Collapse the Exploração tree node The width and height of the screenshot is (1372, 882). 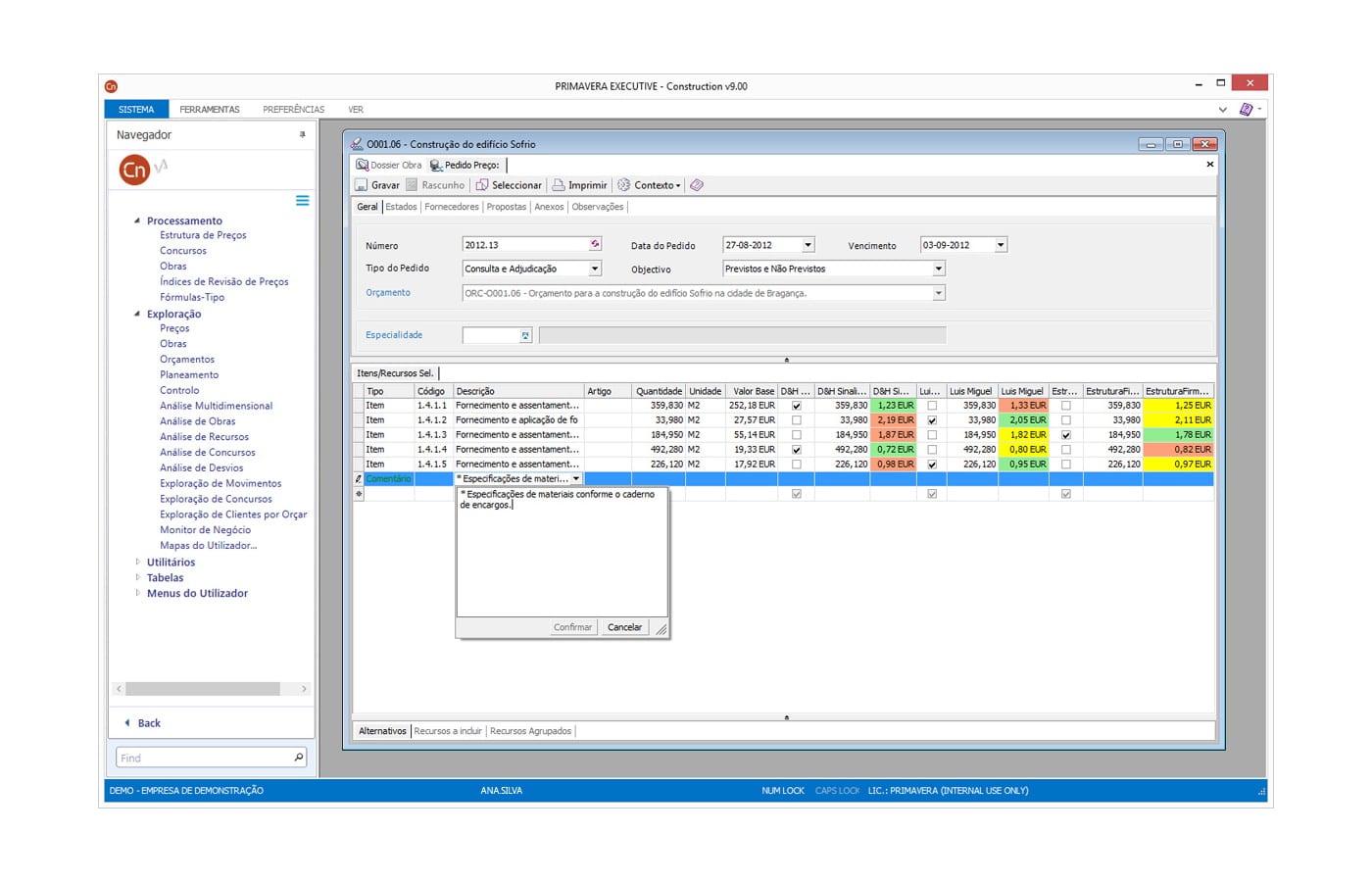[x=137, y=314]
